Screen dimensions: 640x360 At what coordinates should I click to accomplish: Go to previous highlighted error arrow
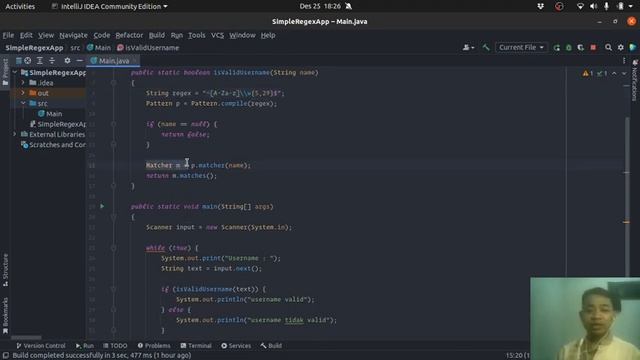pyautogui.click(x=614, y=73)
